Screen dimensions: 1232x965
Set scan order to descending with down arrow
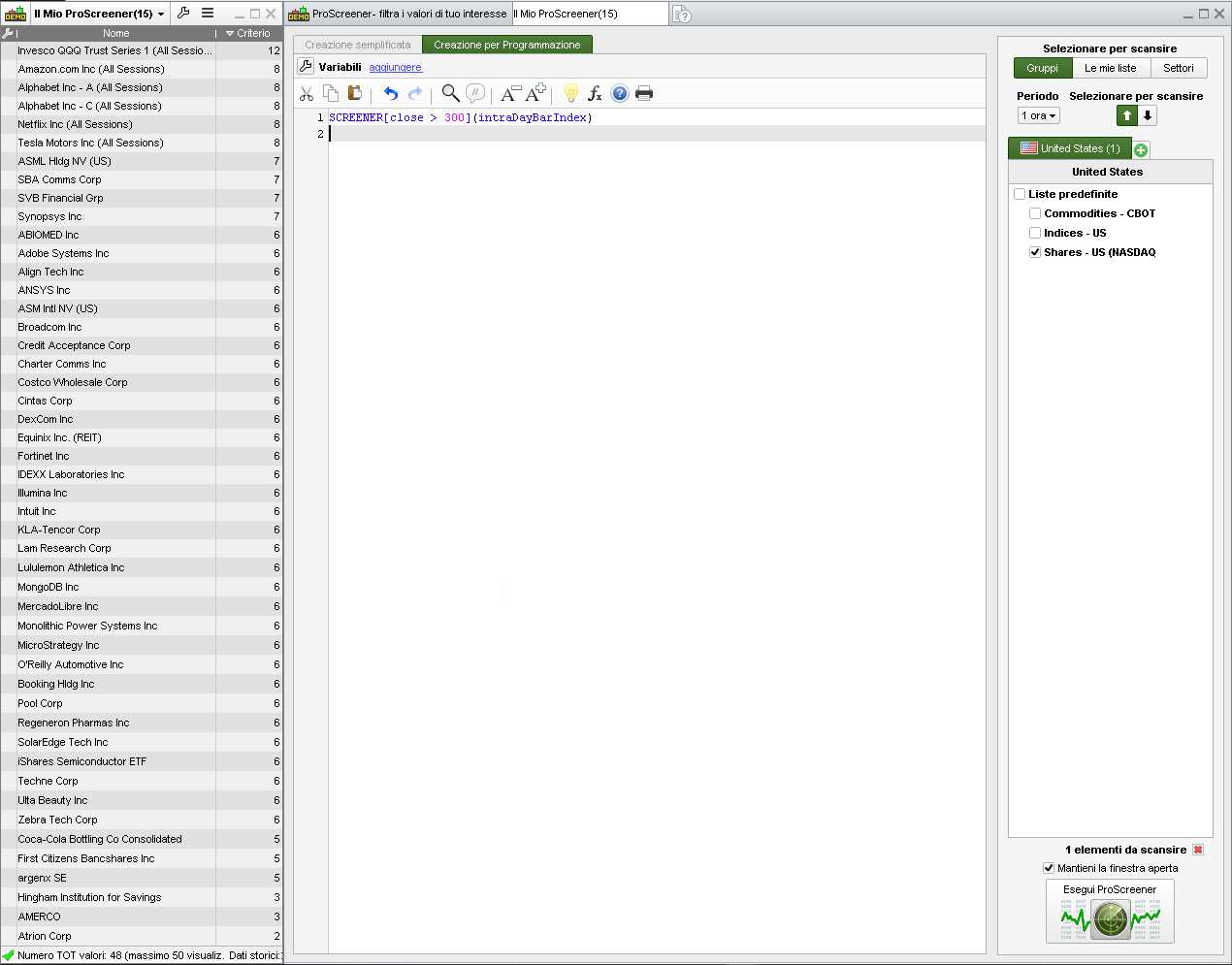click(x=1148, y=115)
